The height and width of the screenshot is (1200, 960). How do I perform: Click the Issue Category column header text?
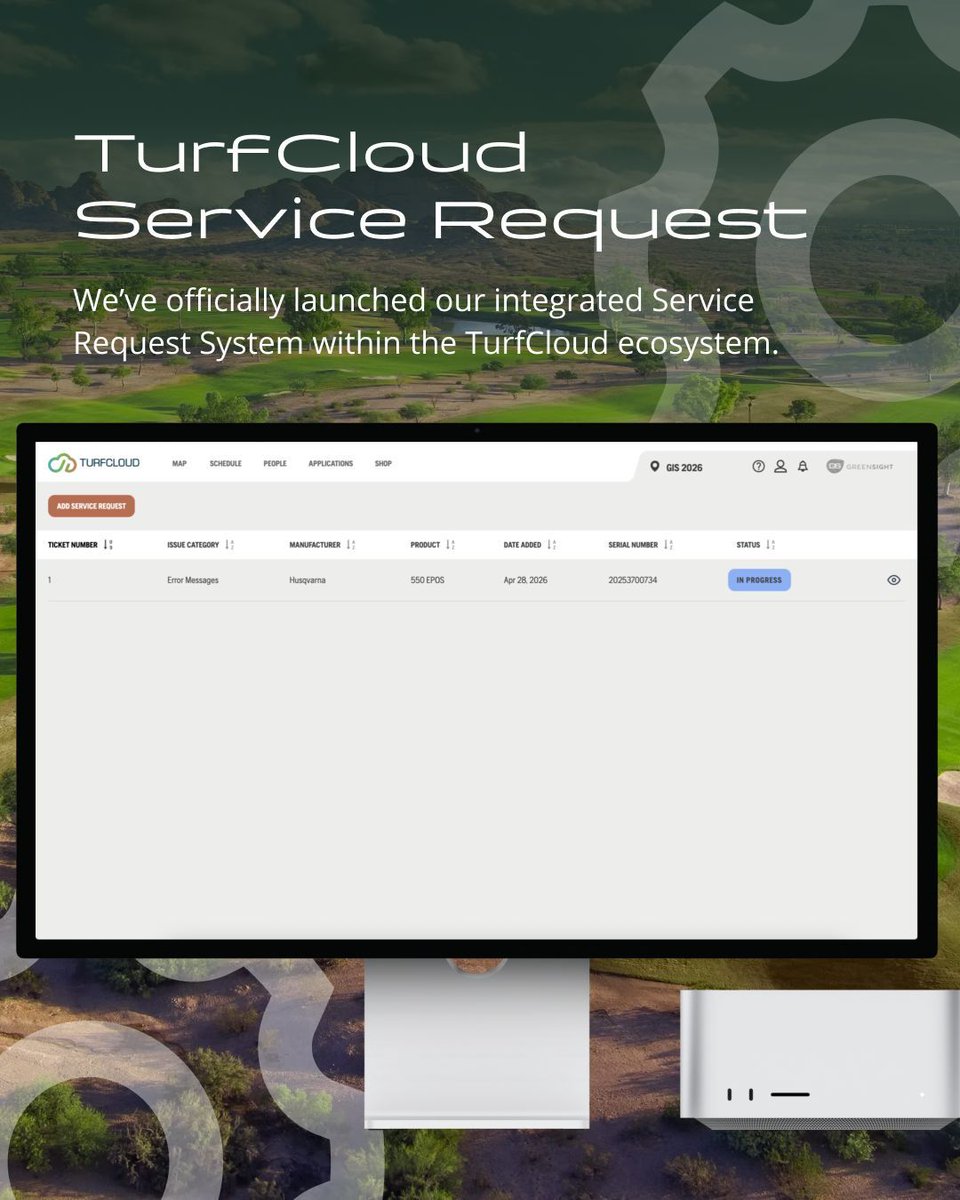(193, 545)
